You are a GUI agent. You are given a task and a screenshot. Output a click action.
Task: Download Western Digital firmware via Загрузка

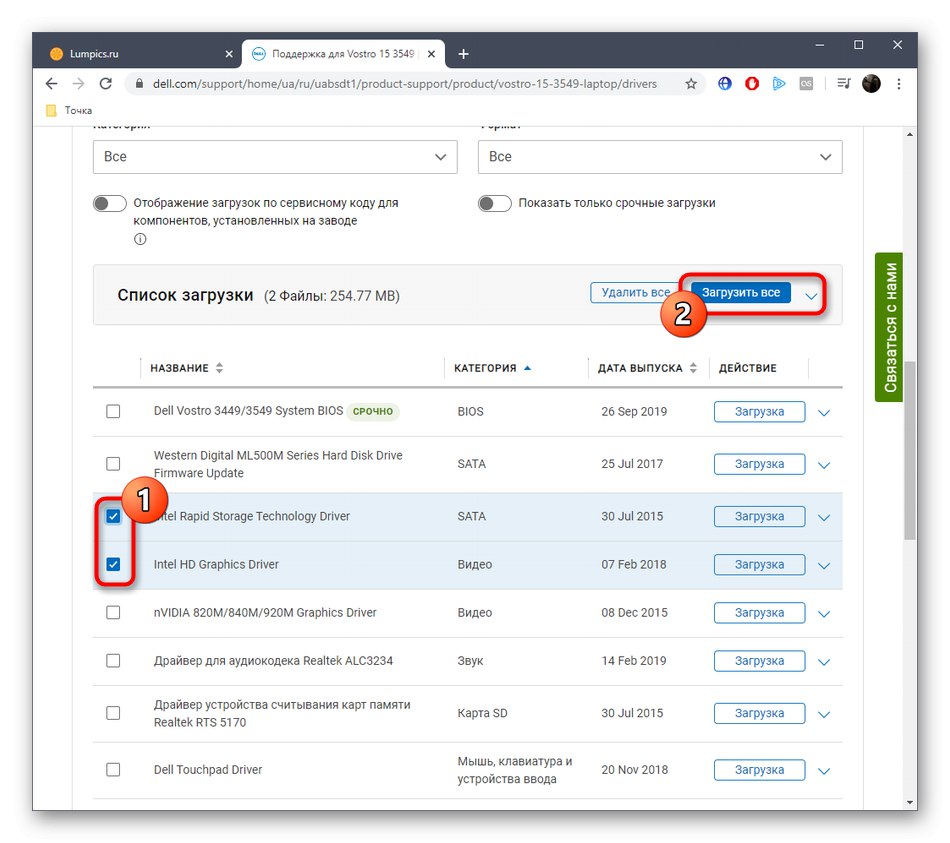759,464
